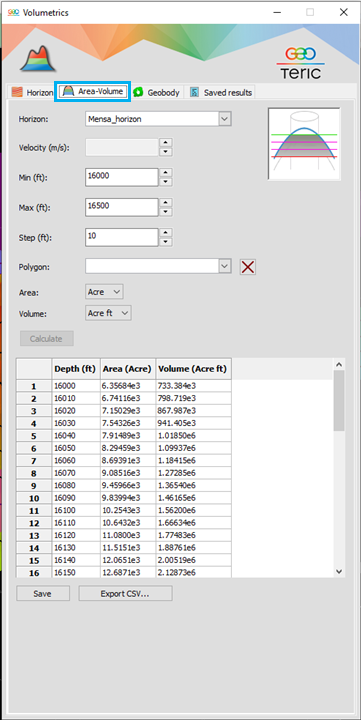Increase Min (ft) with up arrow
This screenshot has width=361, height=720.
166,173
